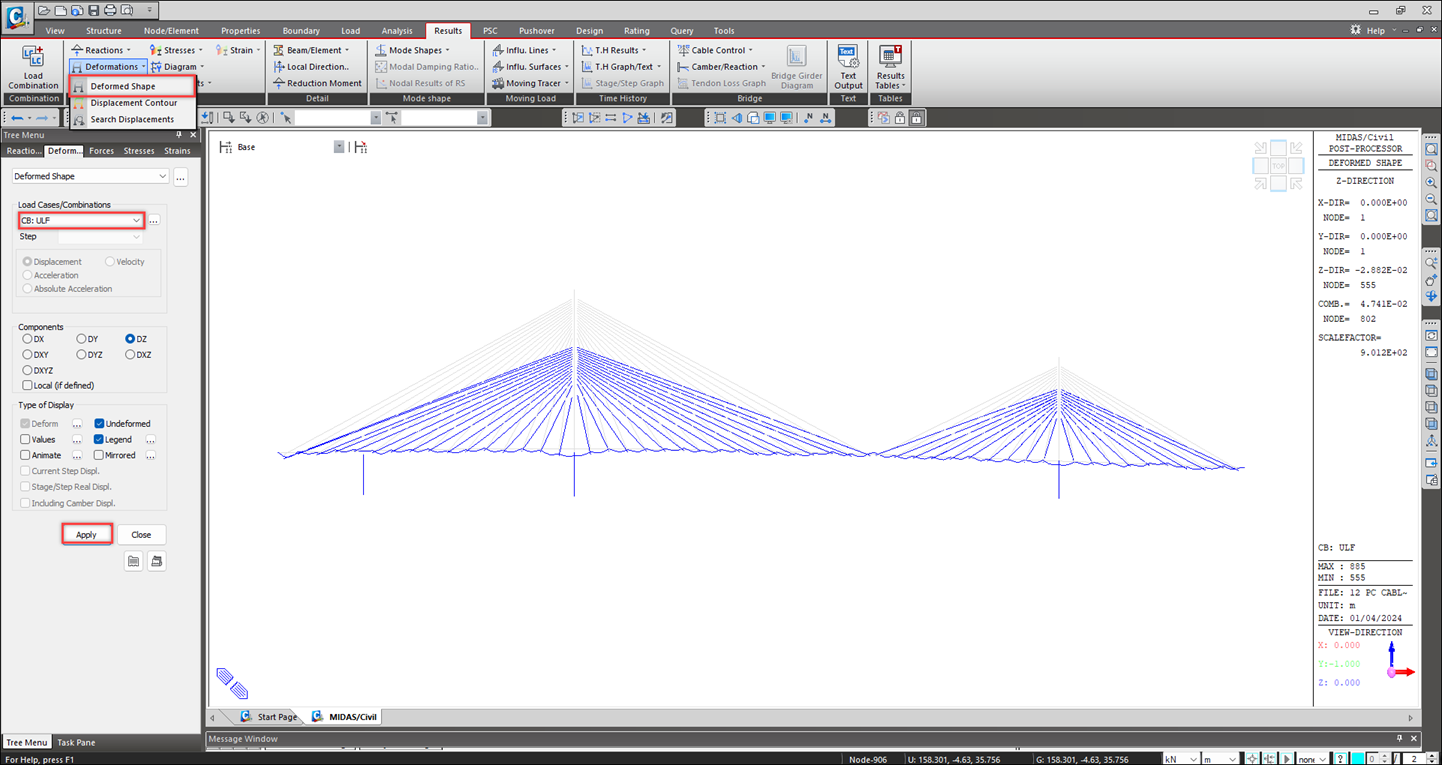Open the Results Tables icon
The width and height of the screenshot is (1442, 765).
(x=890, y=67)
